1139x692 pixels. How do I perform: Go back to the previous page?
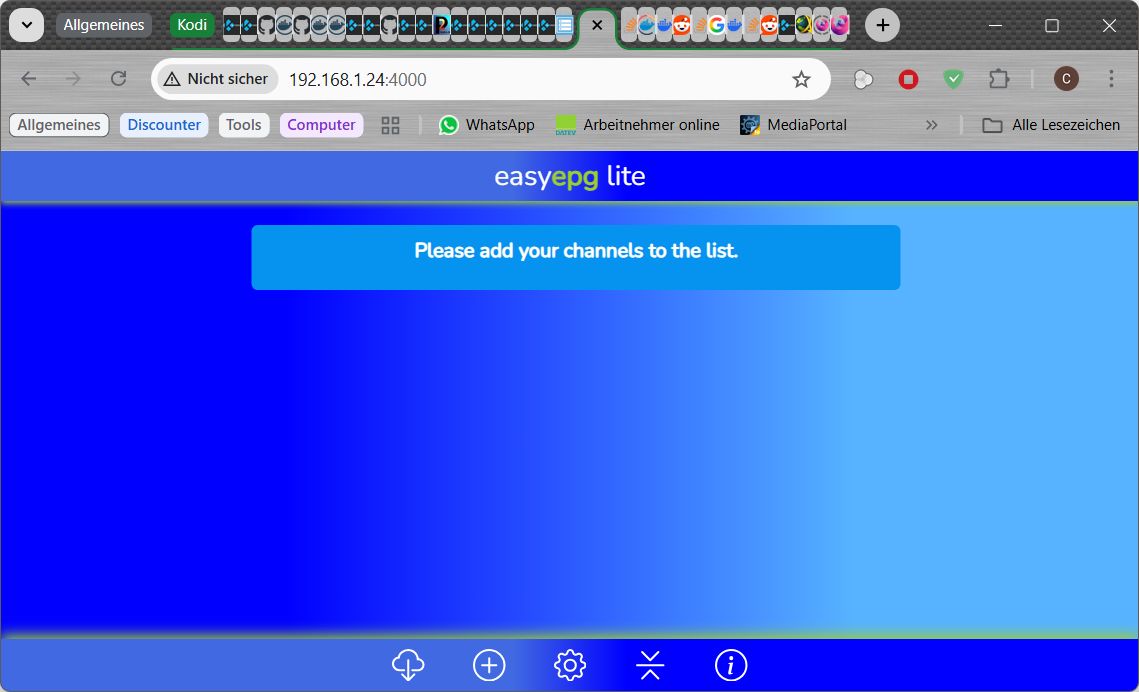29,78
